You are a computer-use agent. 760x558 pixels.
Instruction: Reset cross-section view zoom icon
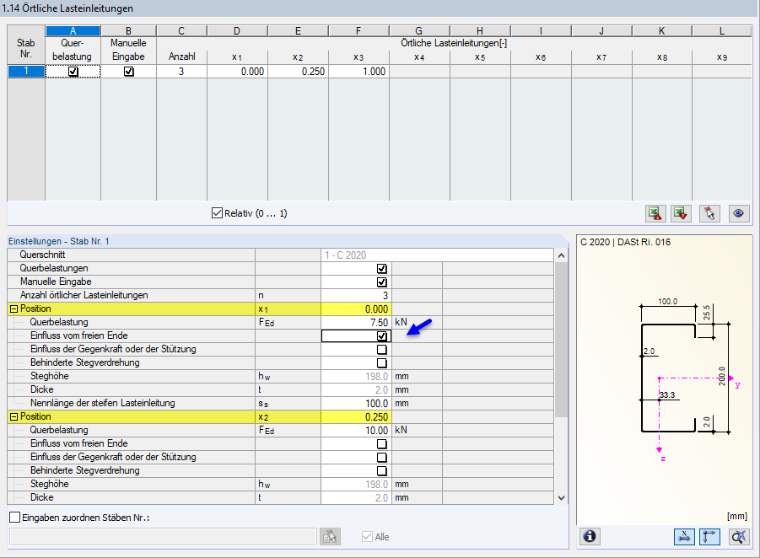coord(739,537)
